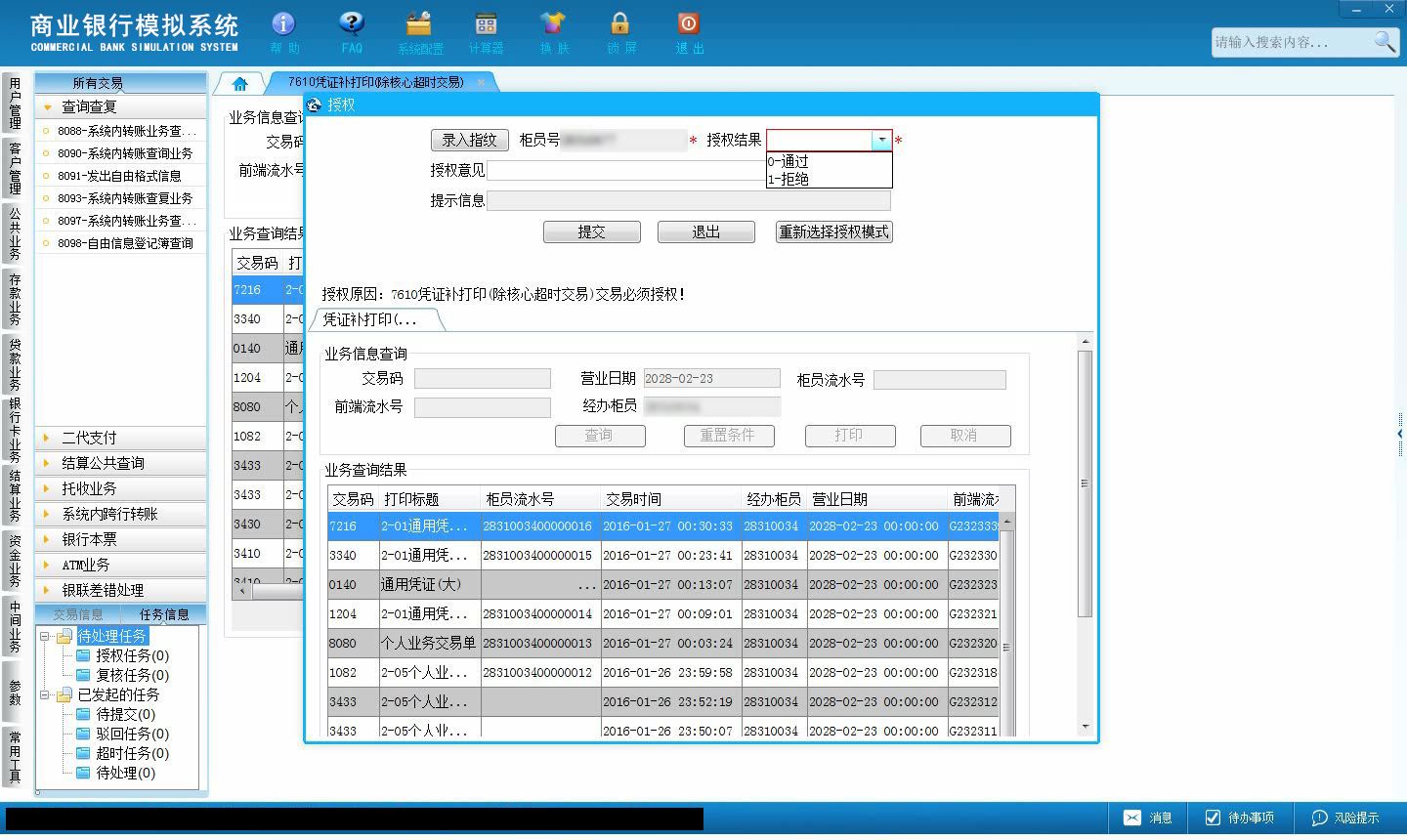1407x840 pixels.
Task: Close the 7610 tab with its x
Action: [481, 83]
